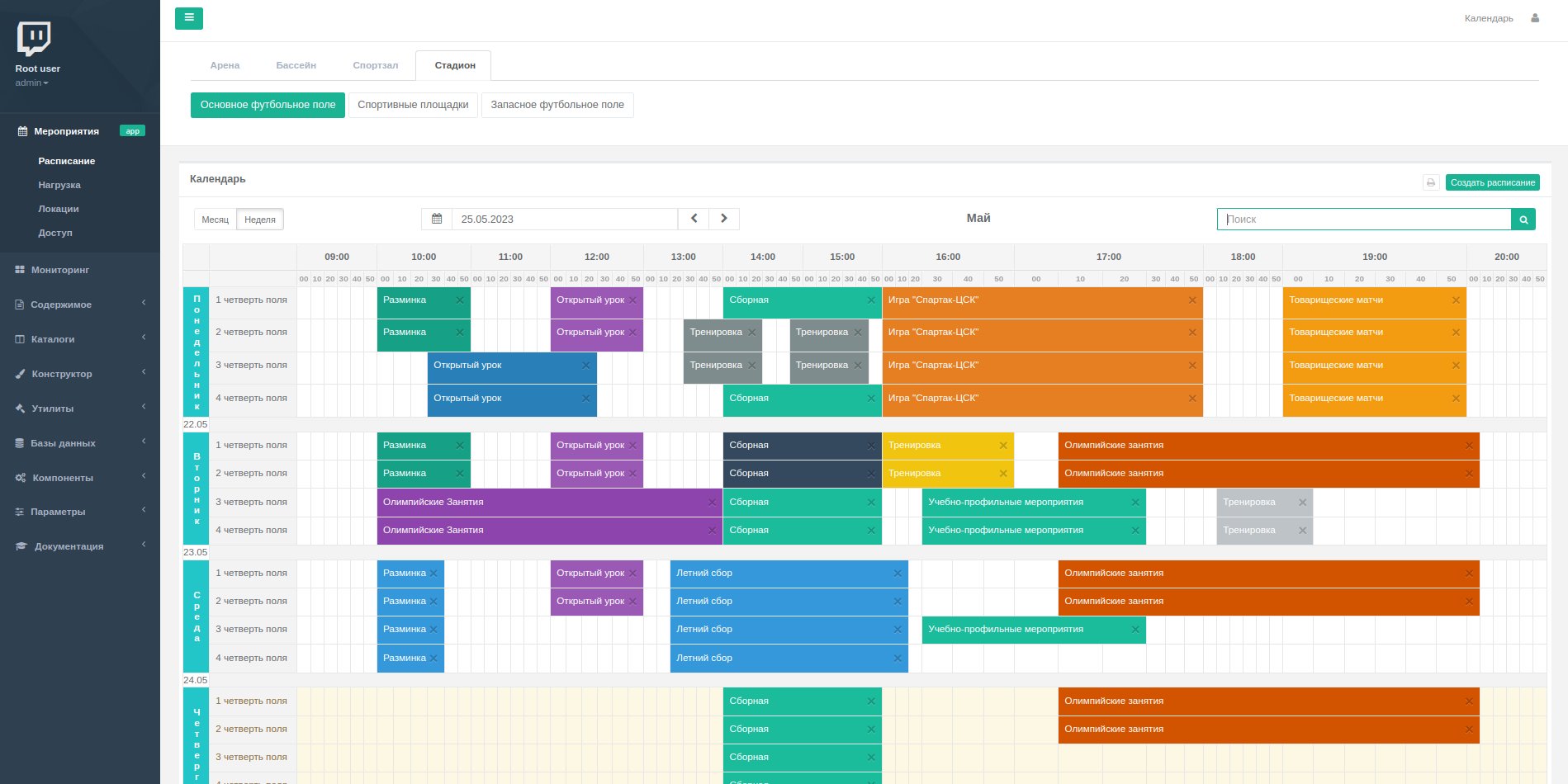Viewport: 1568px width, 784px height.
Task: Select Спортивные площадки field filter
Action: point(413,105)
